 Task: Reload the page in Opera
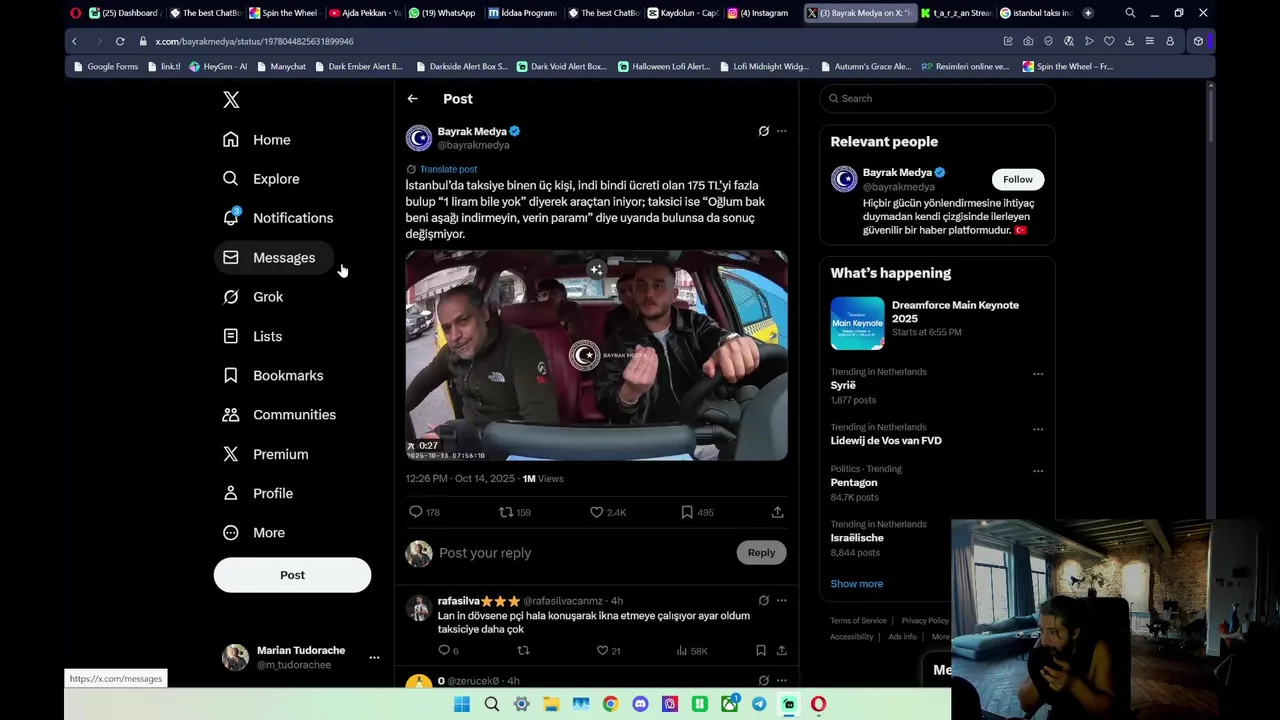120,41
